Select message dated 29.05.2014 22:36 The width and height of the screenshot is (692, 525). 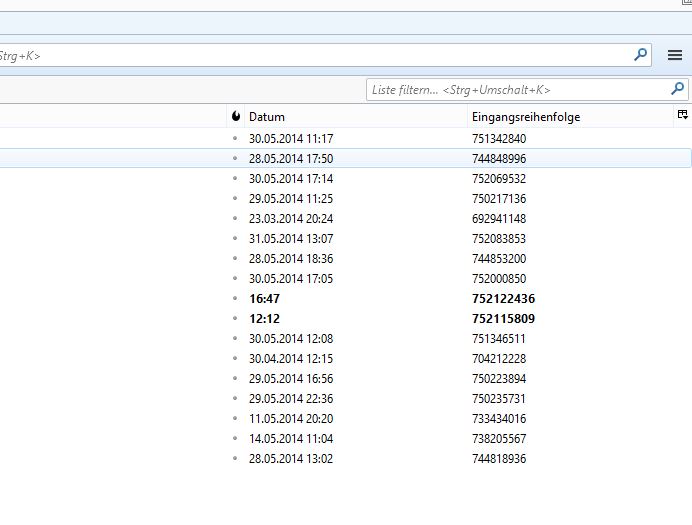[x=291, y=398]
